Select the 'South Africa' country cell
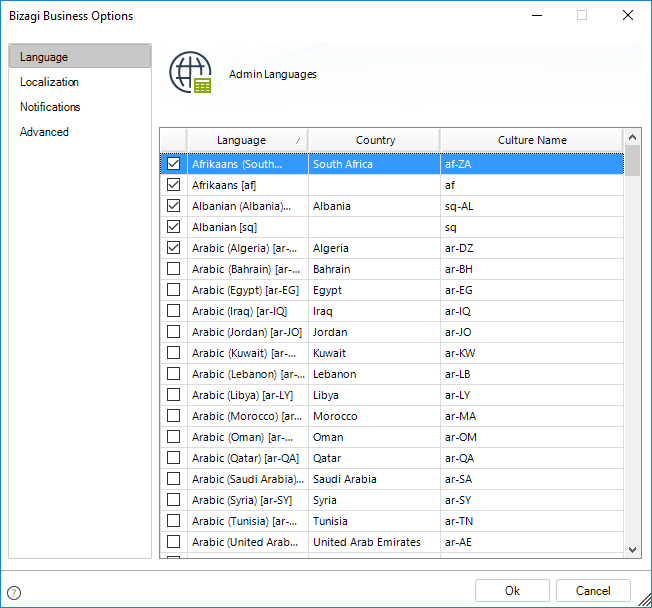Screen dimensions: 652x608 374,164
